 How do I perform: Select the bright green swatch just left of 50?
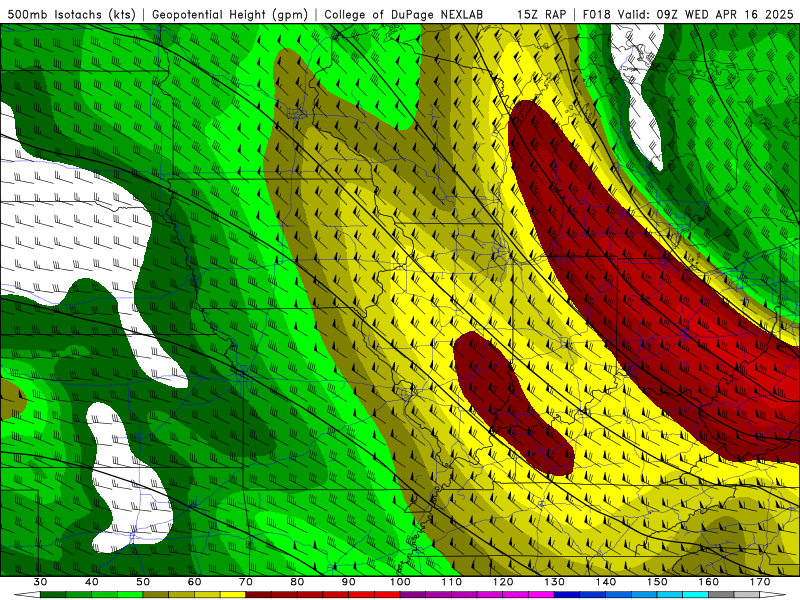point(130,595)
